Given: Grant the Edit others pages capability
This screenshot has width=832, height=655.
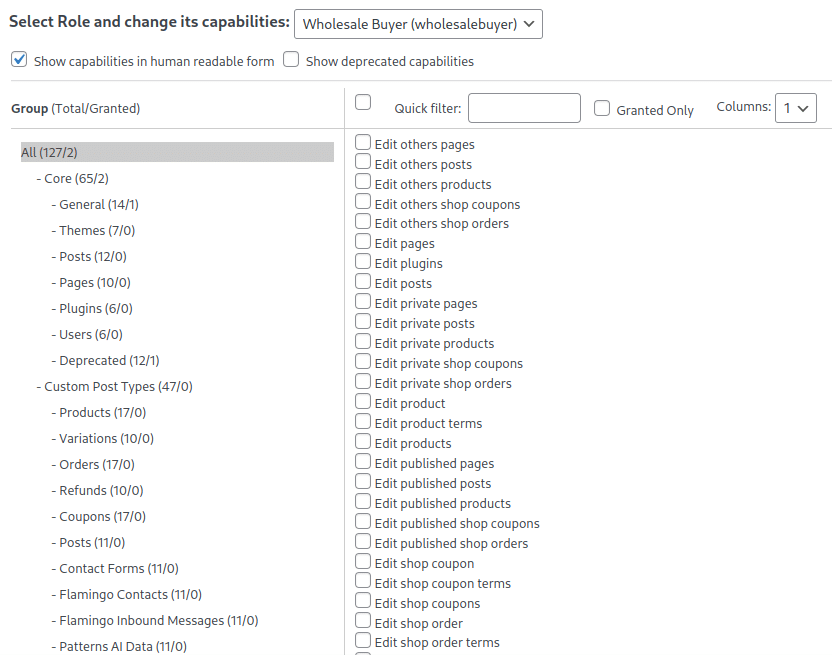Looking at the screenshot, I should 364,143.
